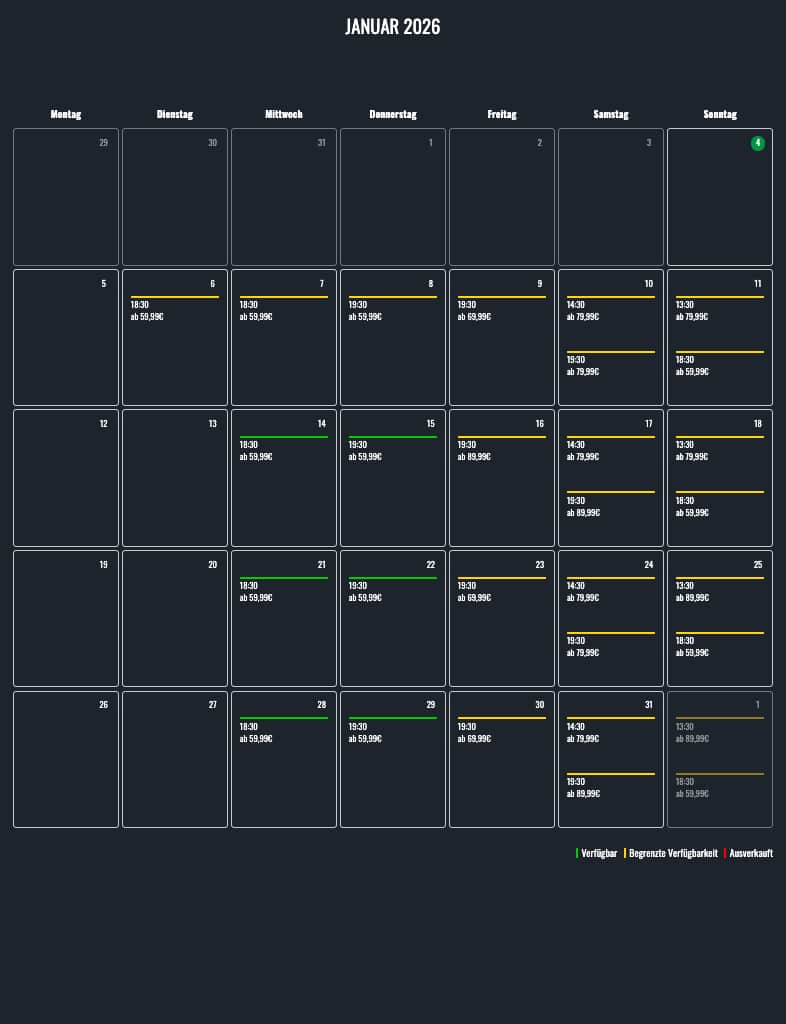Select the 13:30 slot on Sunday, January 25

pos(719,591)
